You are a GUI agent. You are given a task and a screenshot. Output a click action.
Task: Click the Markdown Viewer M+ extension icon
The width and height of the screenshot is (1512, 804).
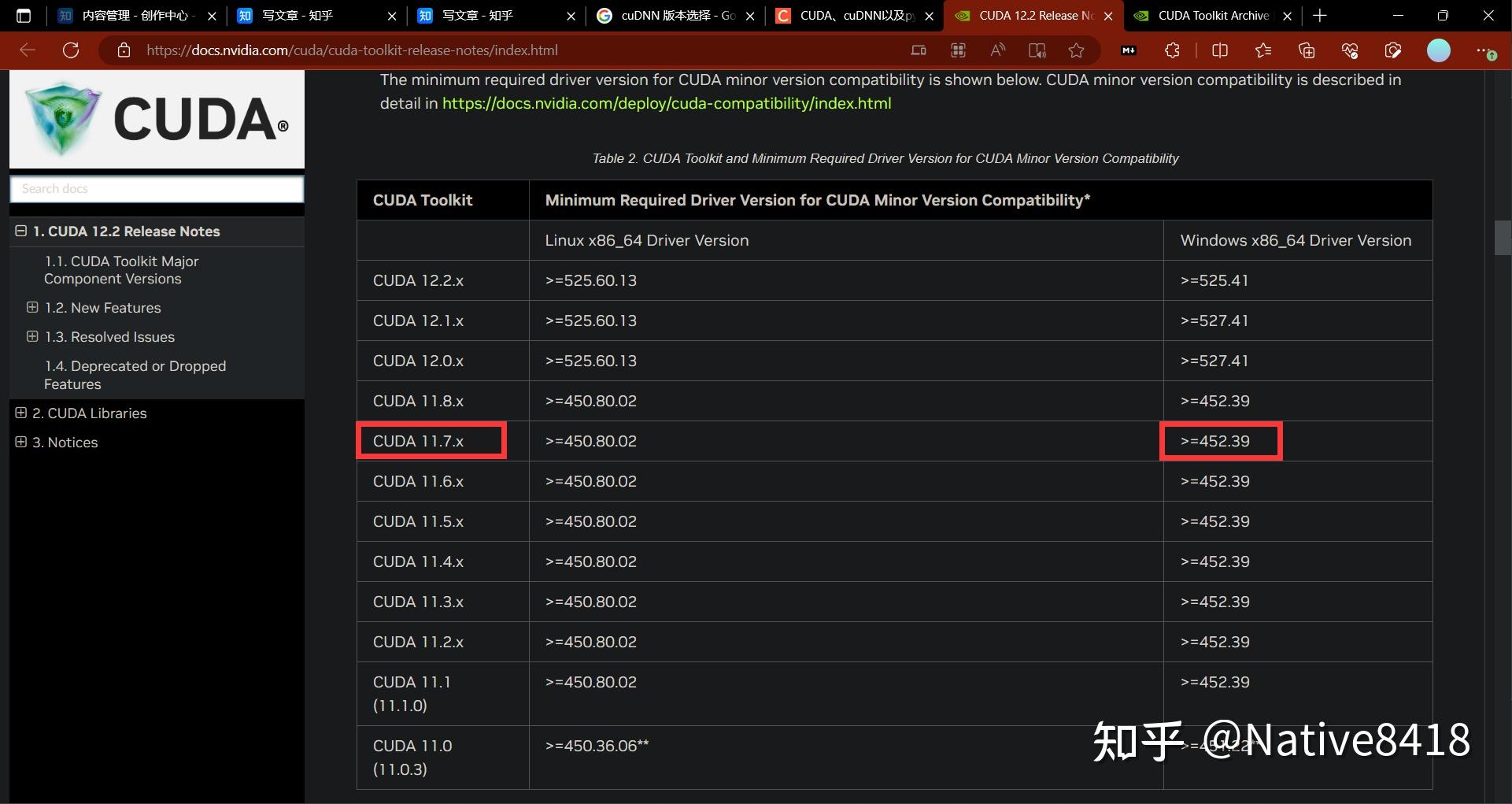1128,50
